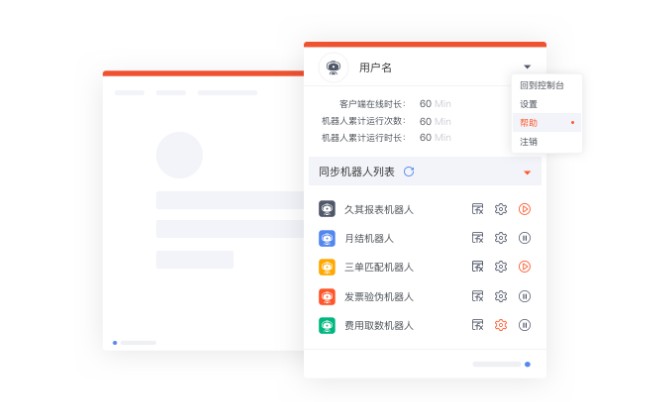The height and width of the screenshot is (402, 671).
Task: Click the 费用取数机器人 name
Action: coord(379,326)
